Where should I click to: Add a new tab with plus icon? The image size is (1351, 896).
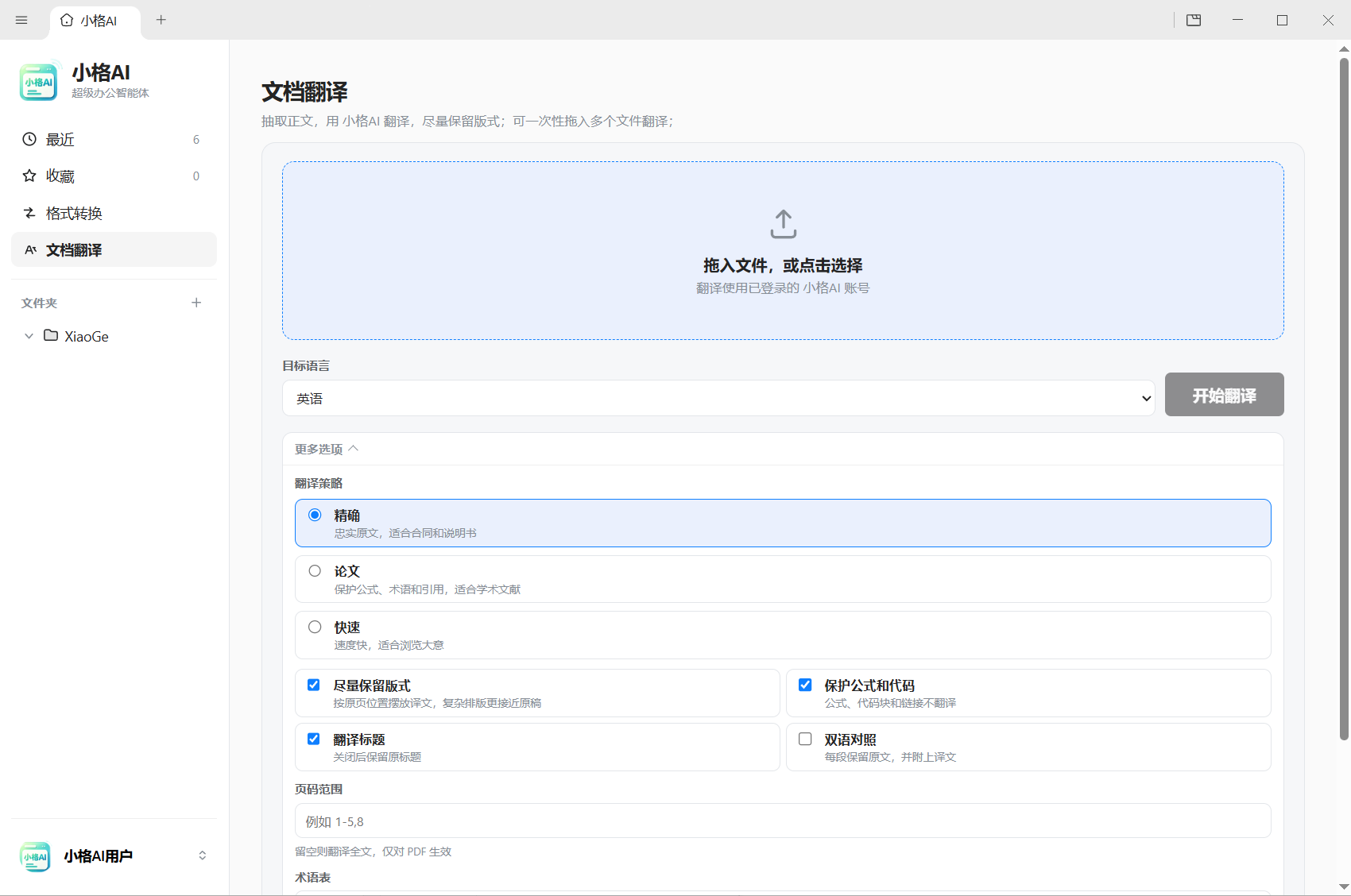pos(161,20)
